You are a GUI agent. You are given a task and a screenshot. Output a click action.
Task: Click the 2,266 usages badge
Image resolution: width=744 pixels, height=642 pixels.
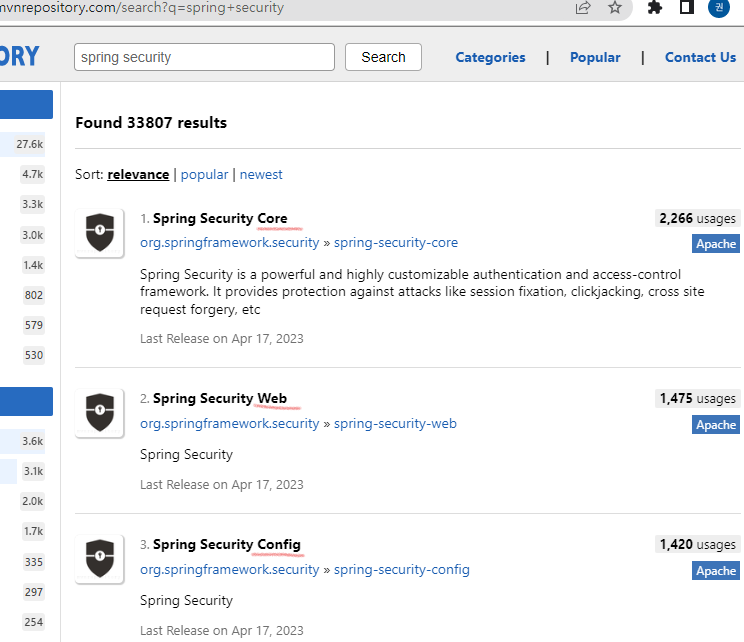697,218
